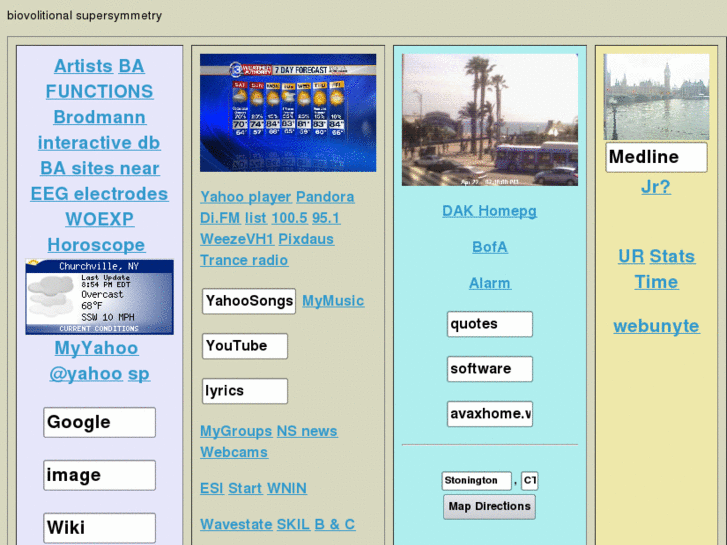Open the 7 Day Forecast weather image
Image resolution: width=727 pixels, height=545 pixels.
click(288, 113)
